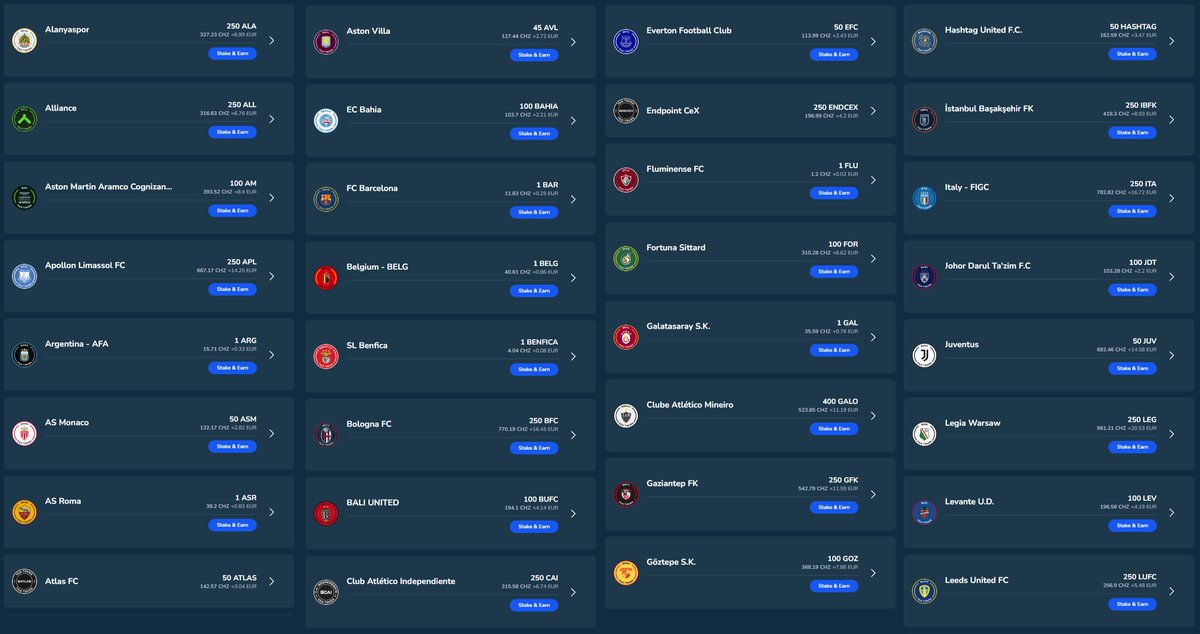The image size is (1200, 634).
Task: Click Stake & Earn for Leeds United FC
Action: point(1132,604)
